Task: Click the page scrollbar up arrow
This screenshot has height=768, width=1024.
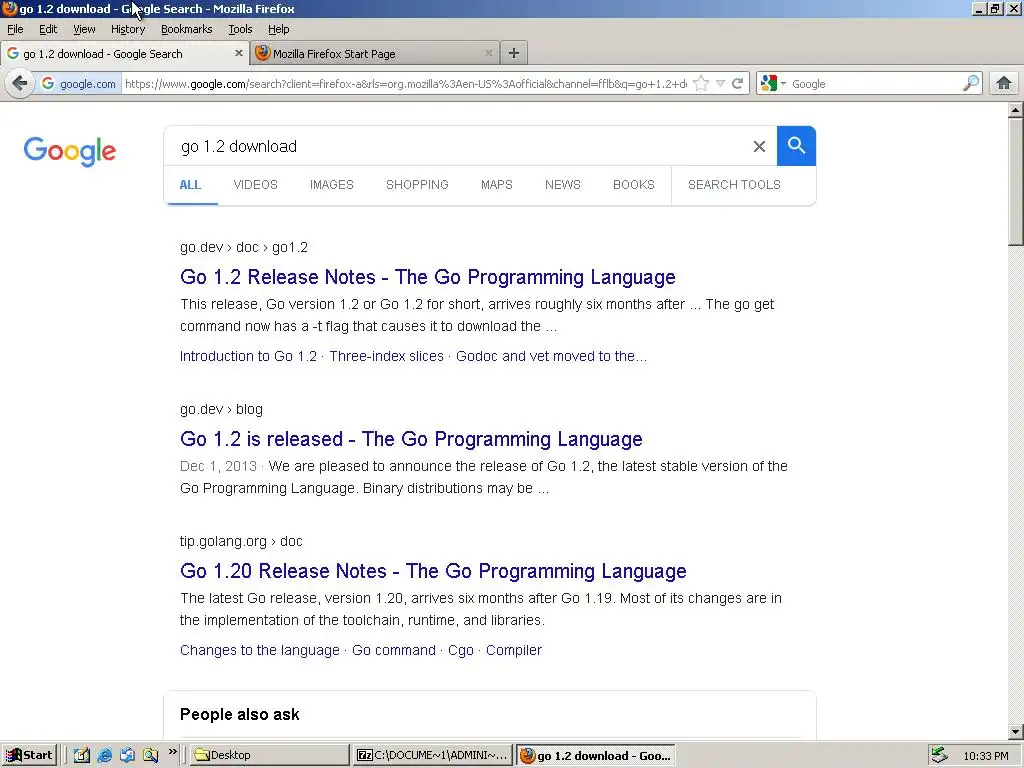Action: point(1016,110)
